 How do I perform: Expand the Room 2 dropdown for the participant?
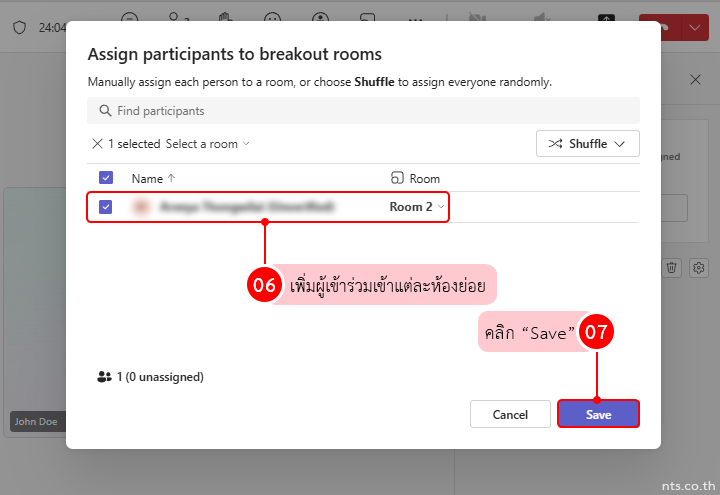click(x=417, y=207)
